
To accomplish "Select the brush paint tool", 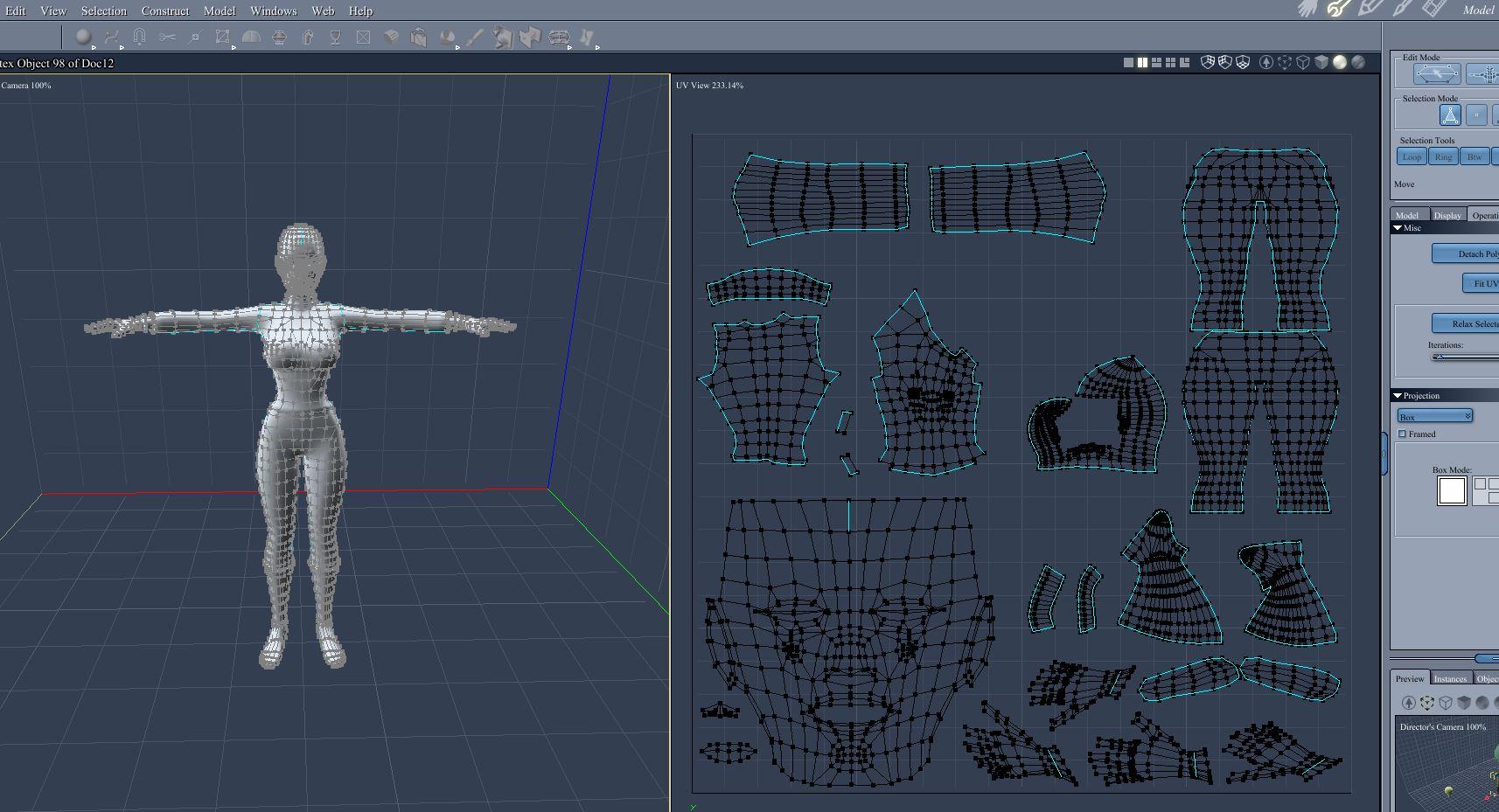I will [x=475, y=37].
